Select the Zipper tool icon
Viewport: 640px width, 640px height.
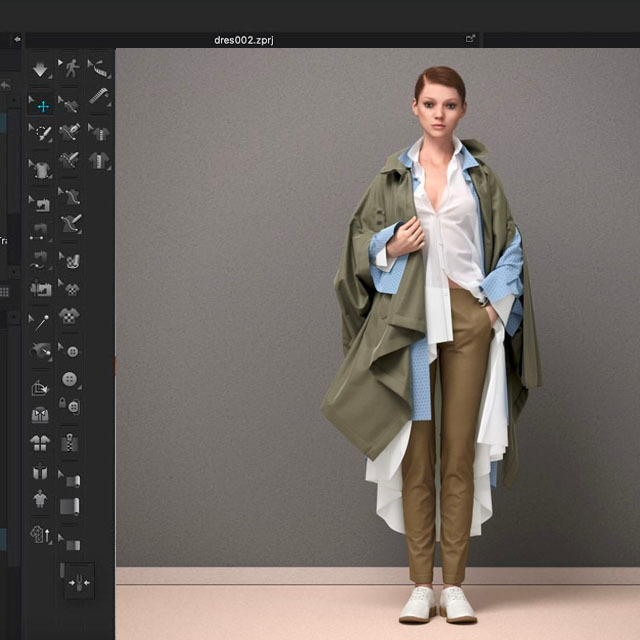(x=69, y=440)
